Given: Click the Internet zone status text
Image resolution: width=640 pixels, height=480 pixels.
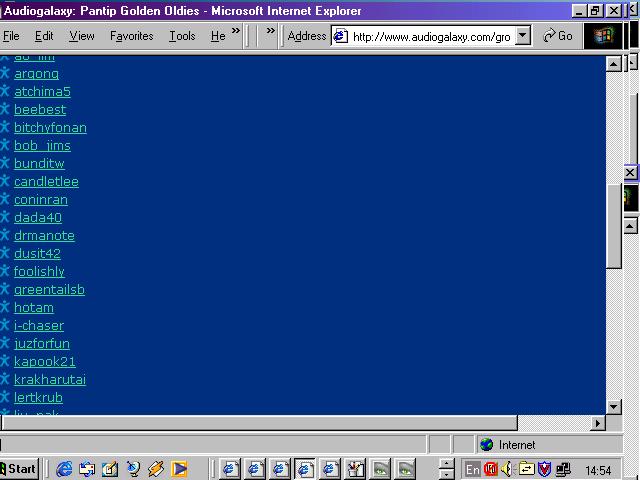Looking at the screenshot, I should click(x=517, y=444).
